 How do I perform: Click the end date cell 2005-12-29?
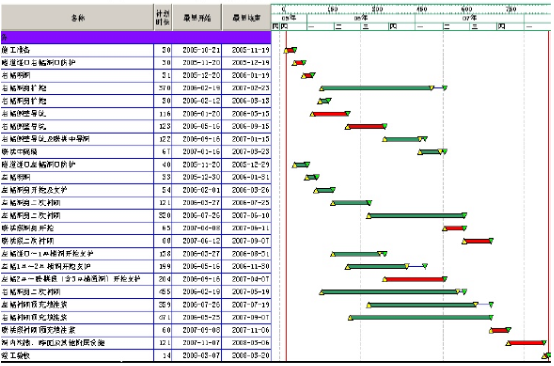(247, 165)
